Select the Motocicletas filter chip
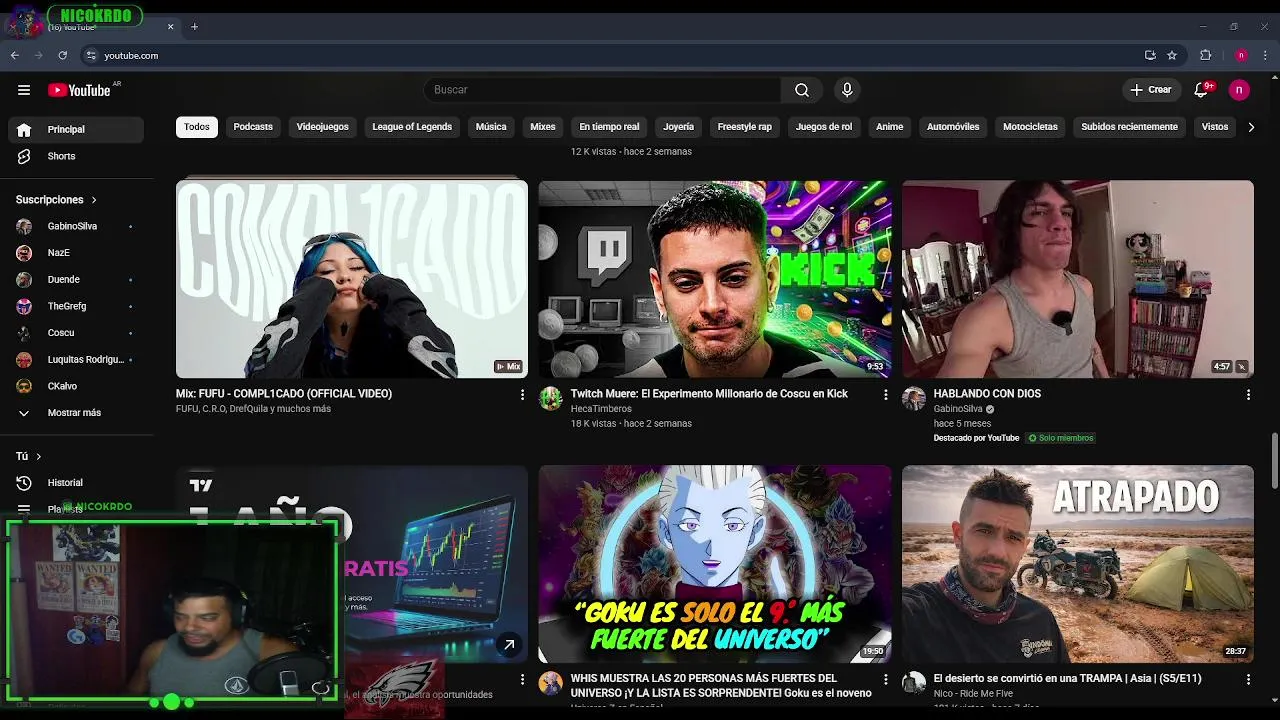The height and width of the screenshot is (720, 1280). pos(1030,127)
